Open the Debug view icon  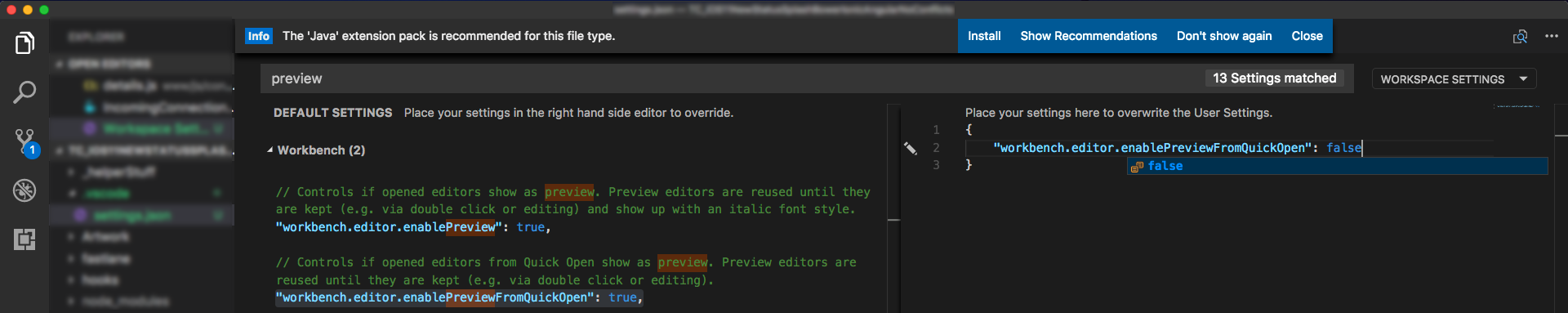[x=24, y=190]
